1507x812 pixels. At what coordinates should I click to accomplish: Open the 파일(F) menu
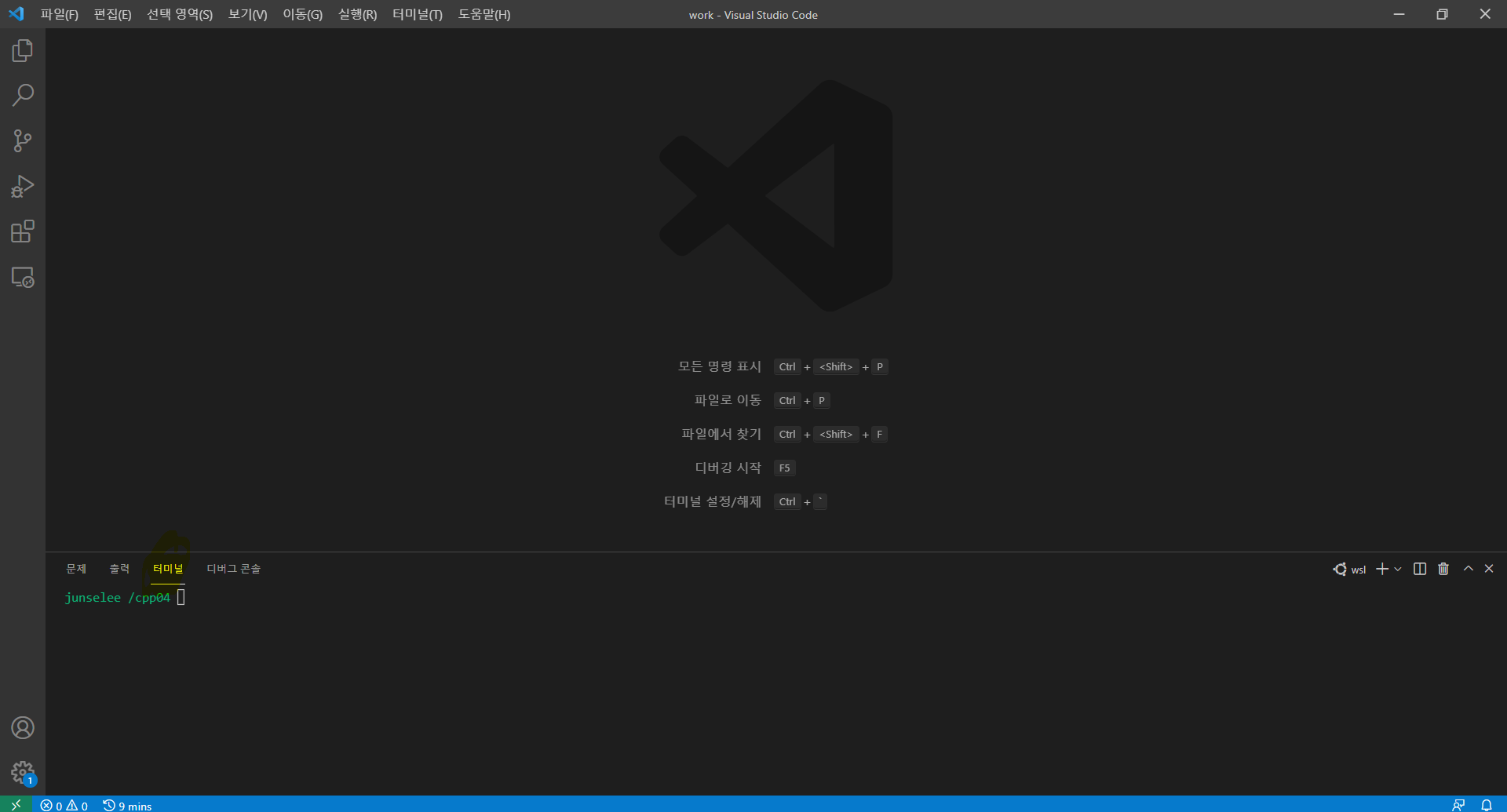[60, 15]
